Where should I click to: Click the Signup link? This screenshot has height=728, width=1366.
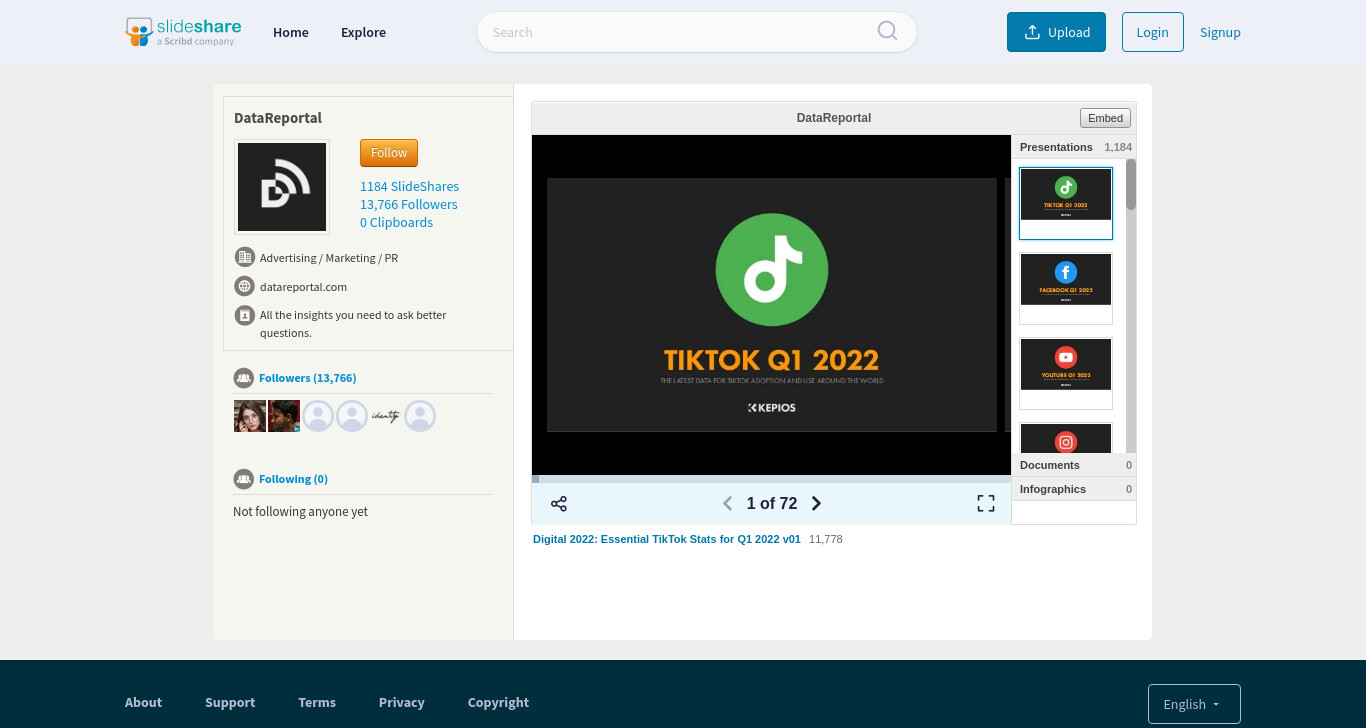click(1220, 32)
